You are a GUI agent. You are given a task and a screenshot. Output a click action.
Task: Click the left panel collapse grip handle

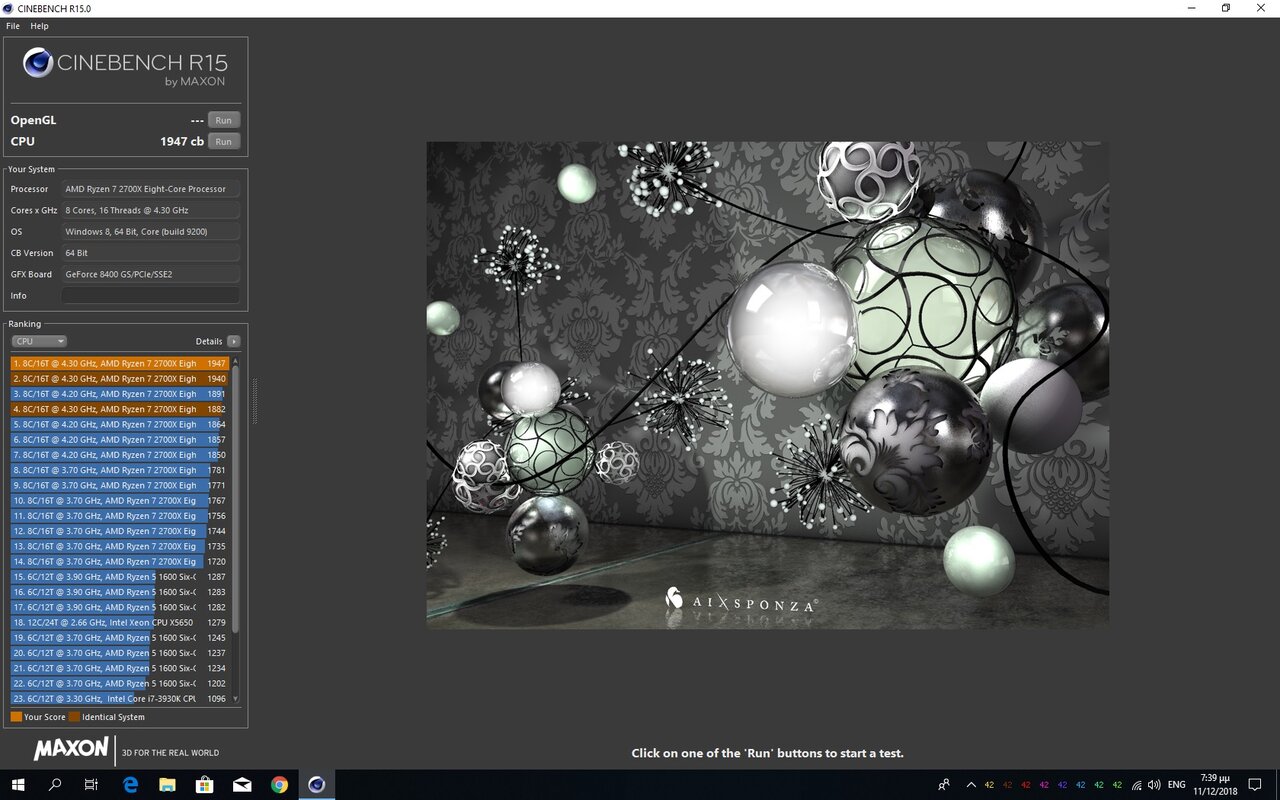254,400
